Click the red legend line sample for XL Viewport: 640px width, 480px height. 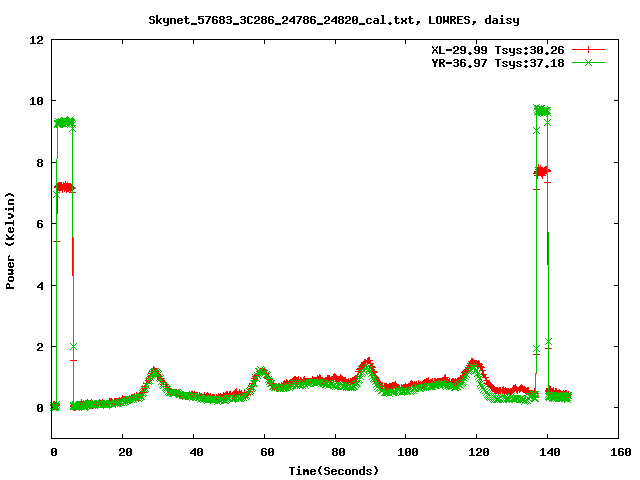pos(588,50)
